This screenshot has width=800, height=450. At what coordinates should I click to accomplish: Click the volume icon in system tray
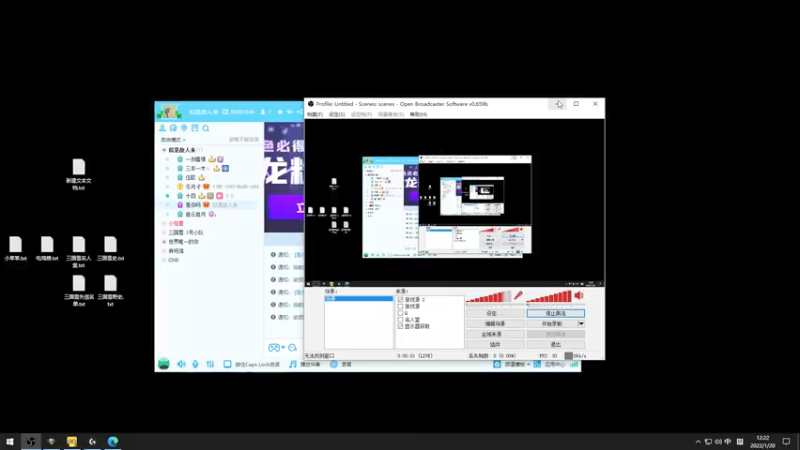tap(718, 442)
